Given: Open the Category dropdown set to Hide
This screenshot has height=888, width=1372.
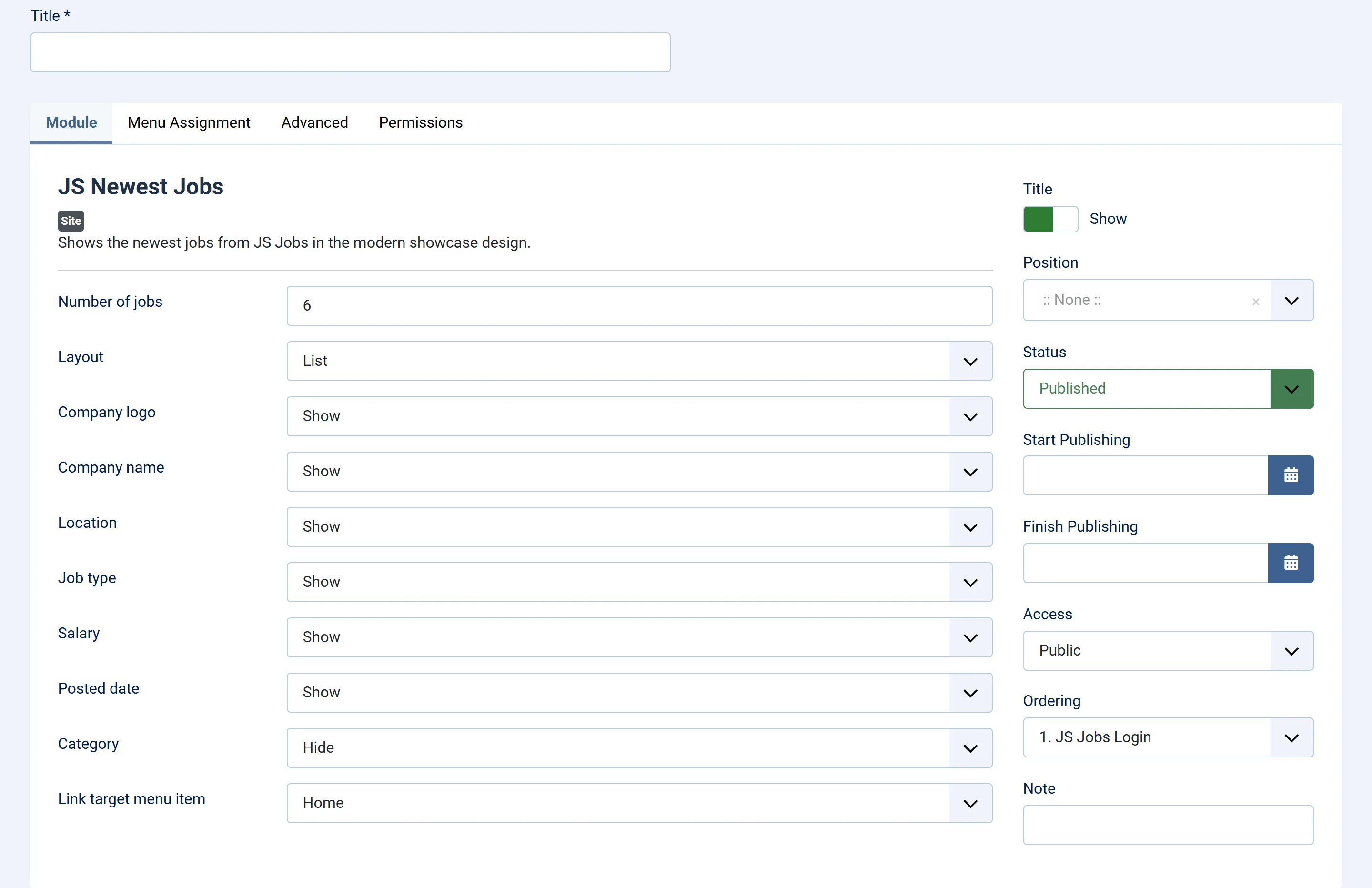Looking at the screenshot, I should click(x=639, y=748).
